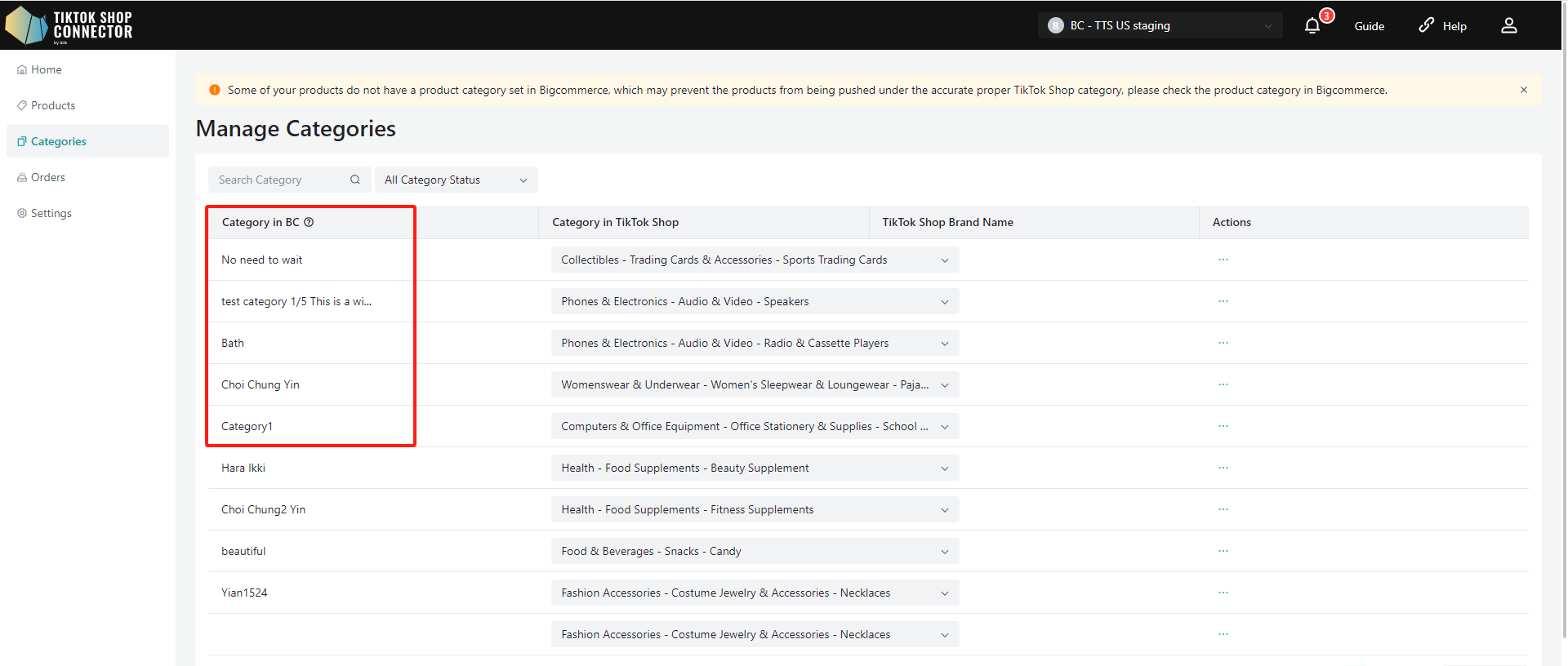Open actions menu for Hara Ikki row
The width and height of the screenshot is (1568, 666).
click(1223, 468)
